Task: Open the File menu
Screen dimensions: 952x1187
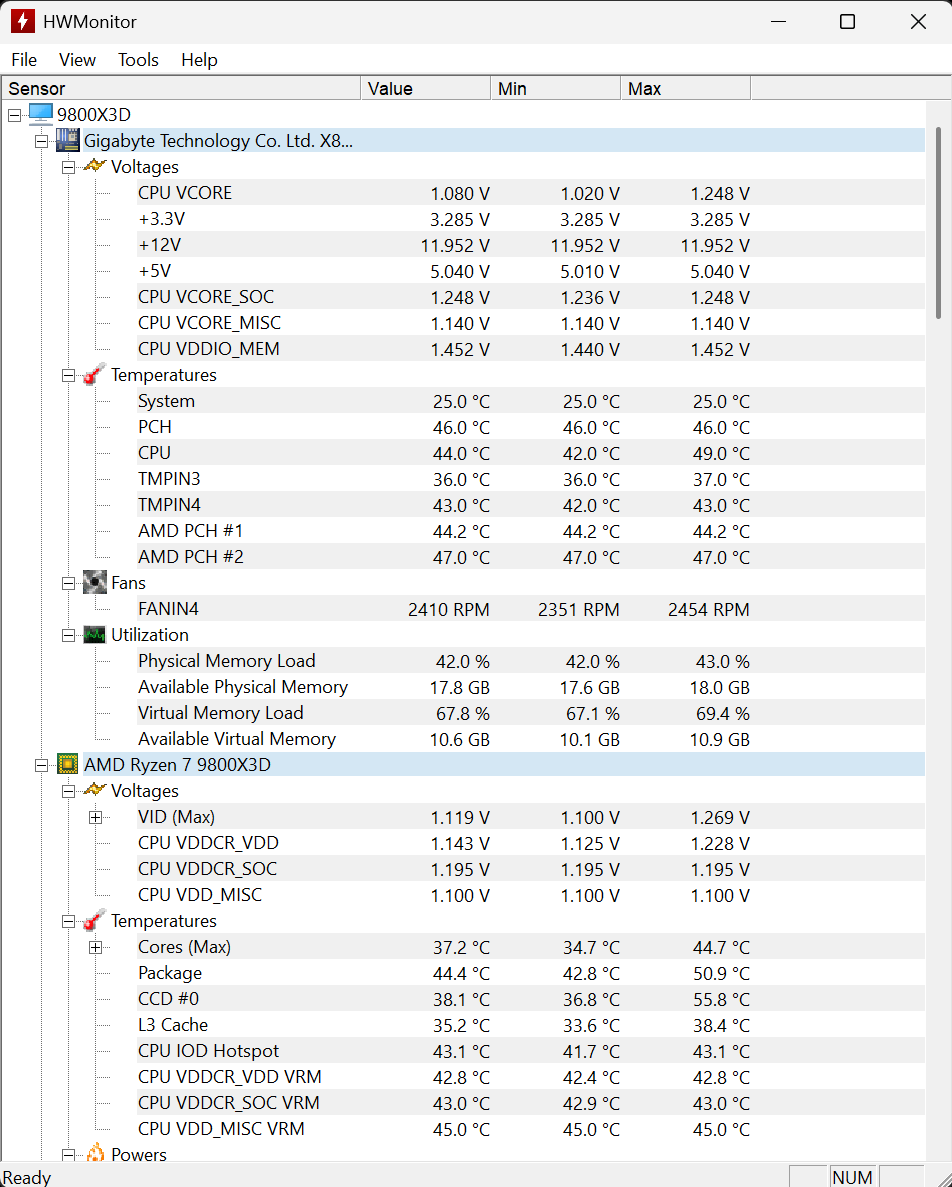Action: [x=24, y=60]
